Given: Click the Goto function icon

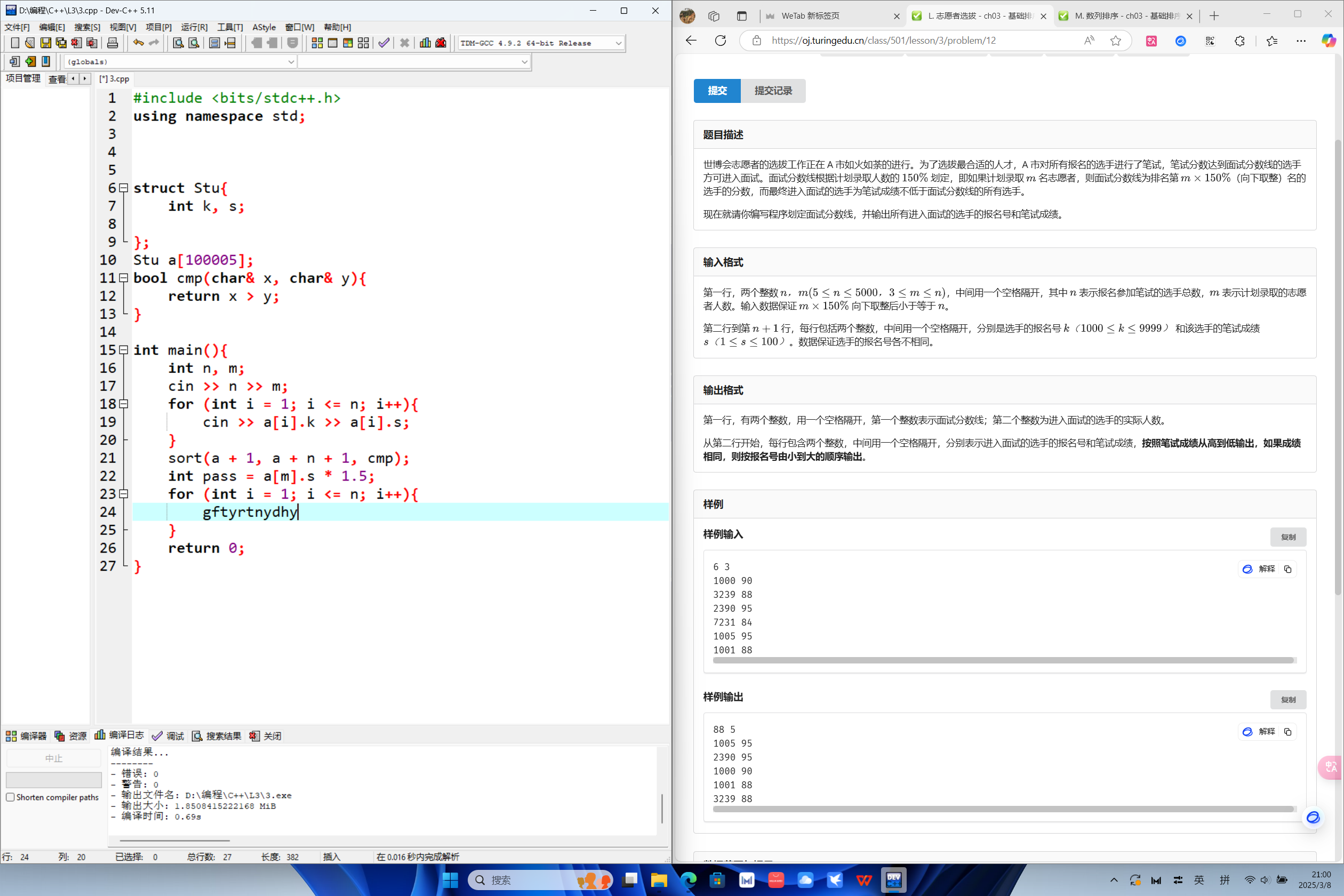Looking at the screenshot, I should pyautogui.click(x=214, y=43).
